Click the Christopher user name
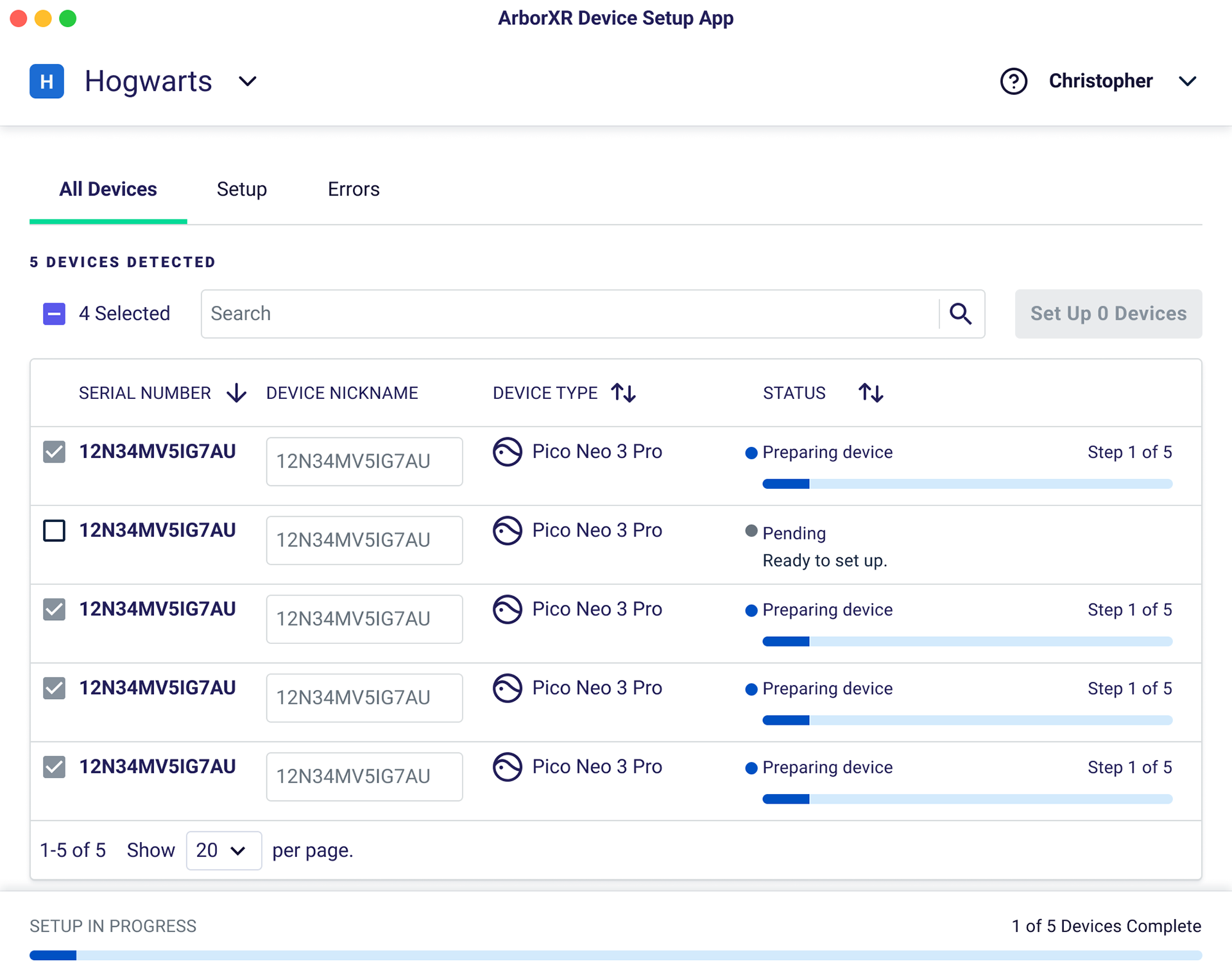The image size is (1232, 980). click(x=1100, y=81)
